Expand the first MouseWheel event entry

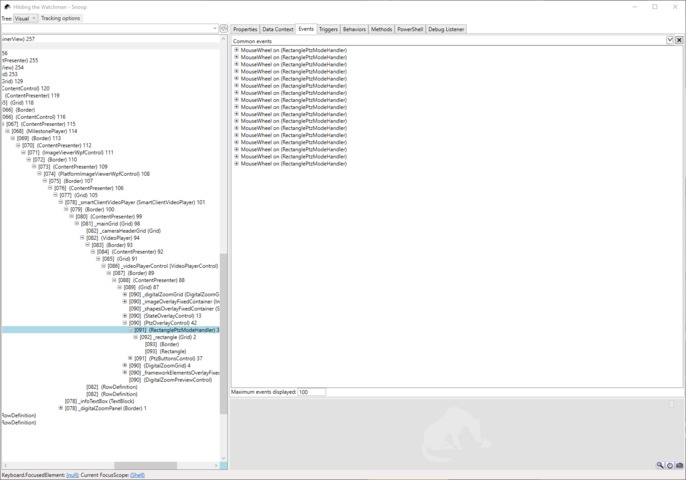[236, 50]
